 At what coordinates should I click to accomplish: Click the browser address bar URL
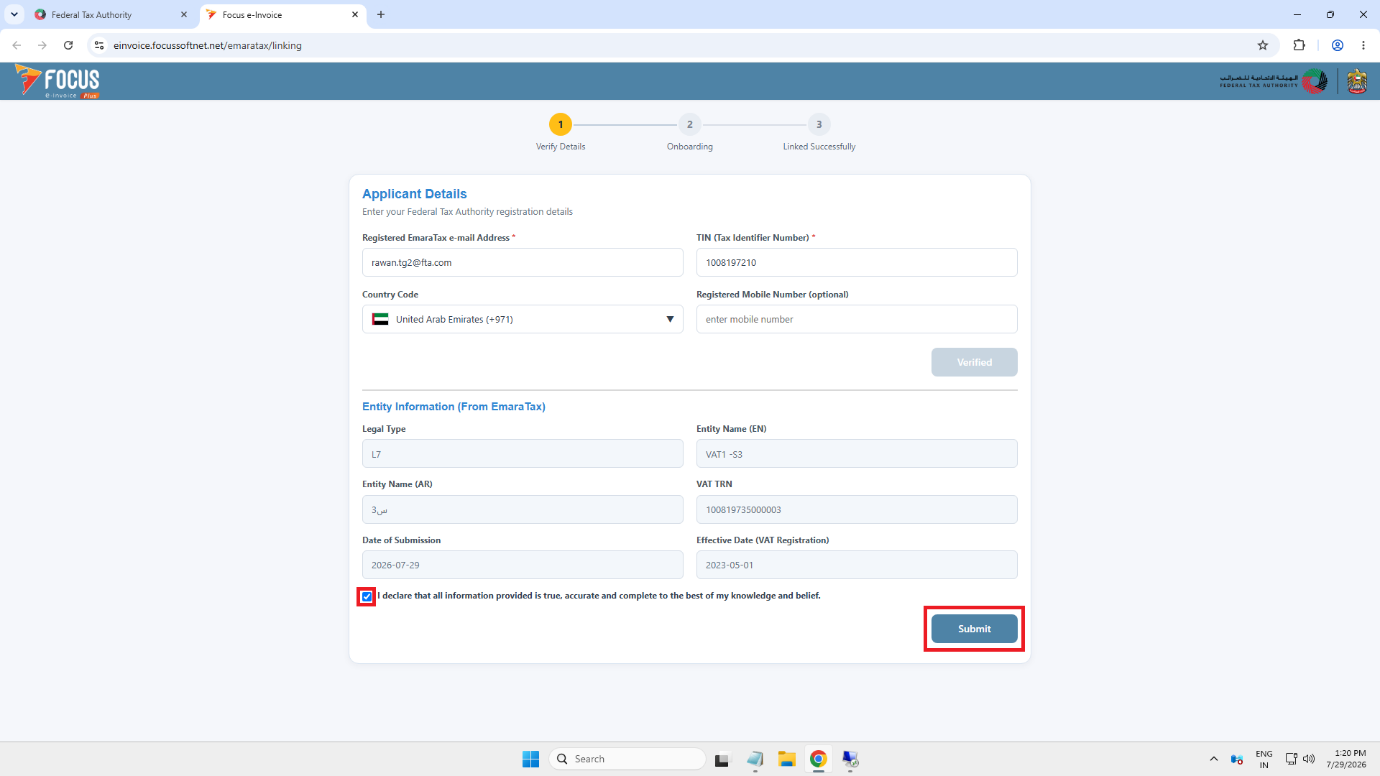coord(208,45)
